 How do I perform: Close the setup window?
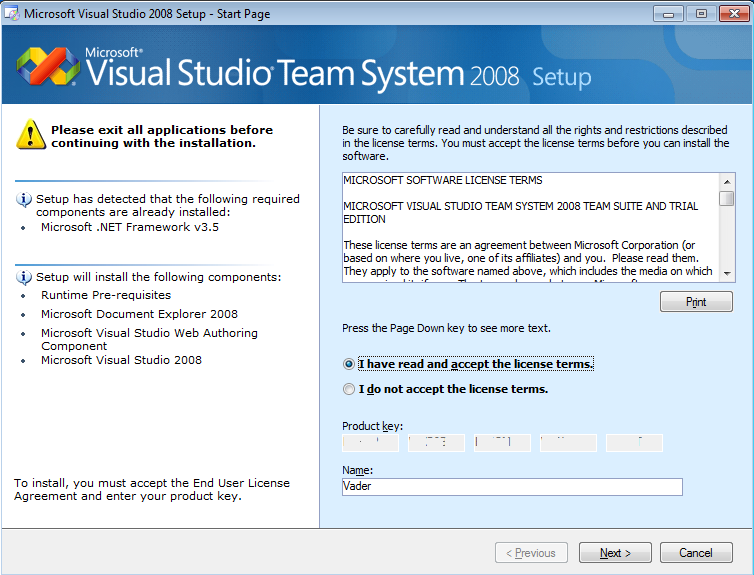[x=734, y=13]
